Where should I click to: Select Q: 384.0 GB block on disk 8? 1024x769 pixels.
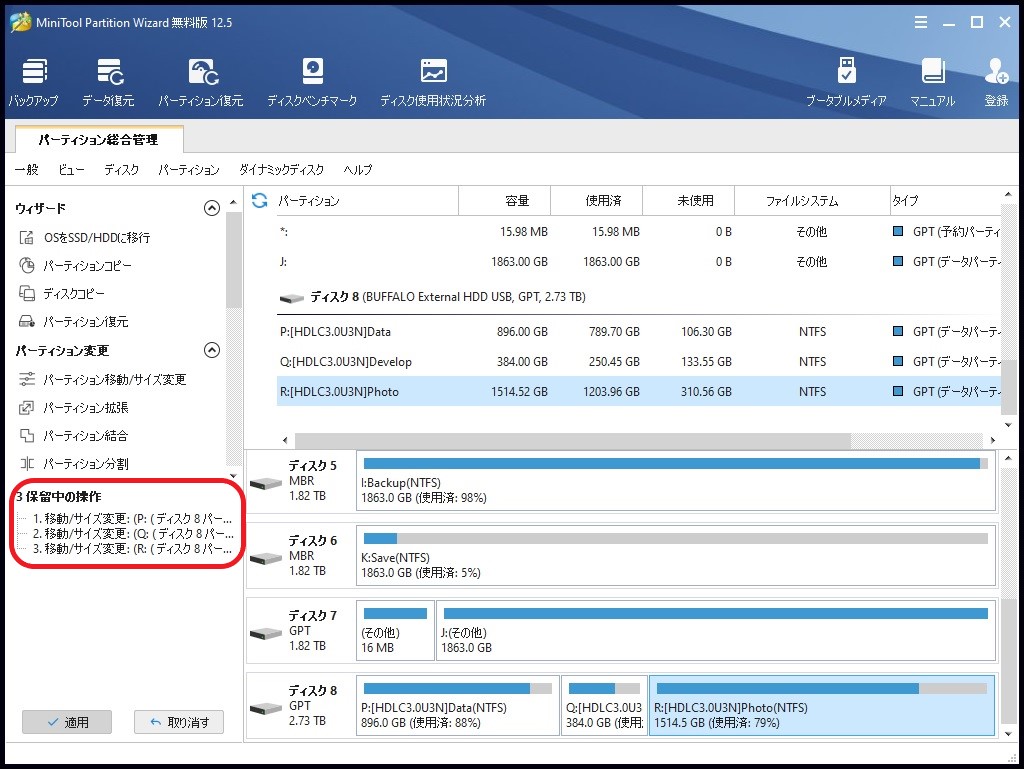[x=604, y=706]
